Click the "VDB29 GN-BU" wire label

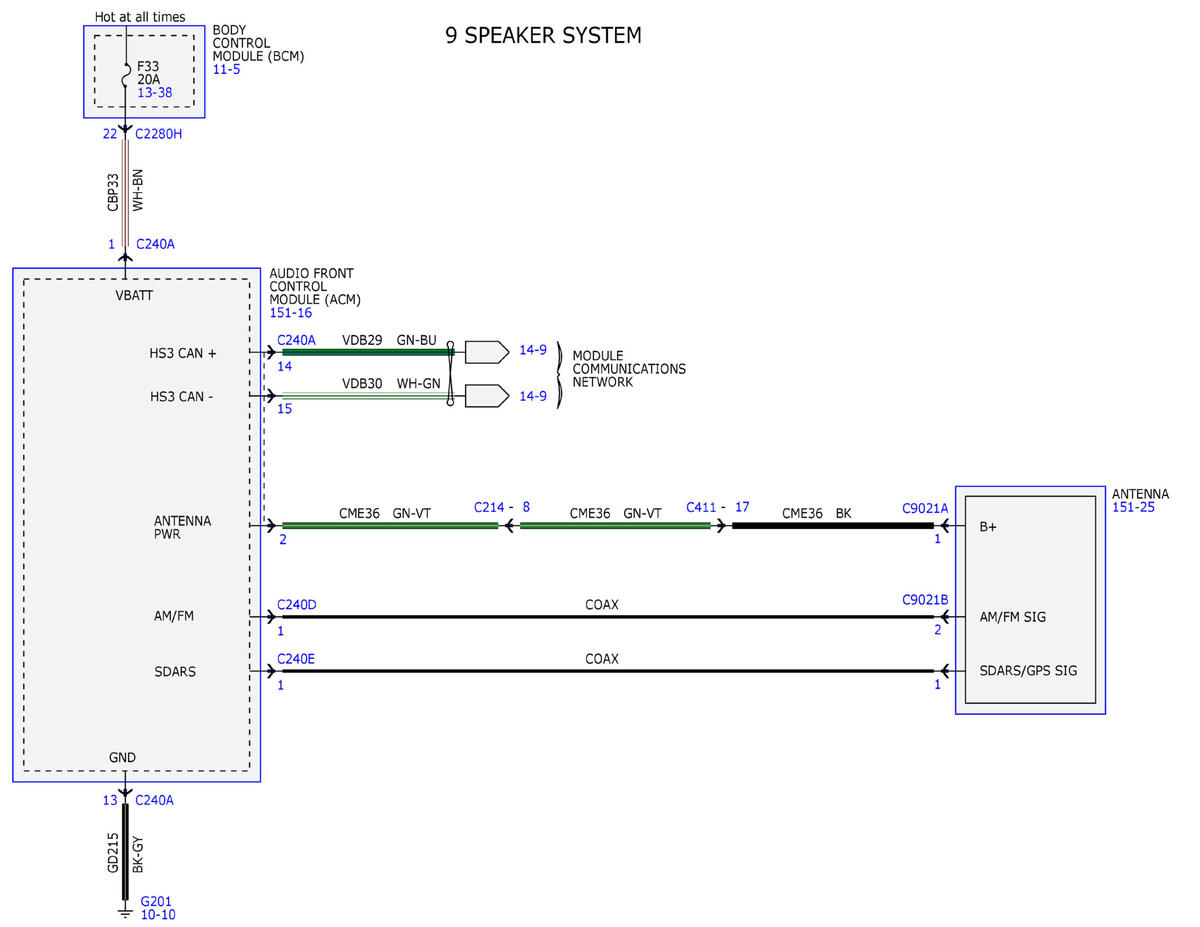coord(389,340)
